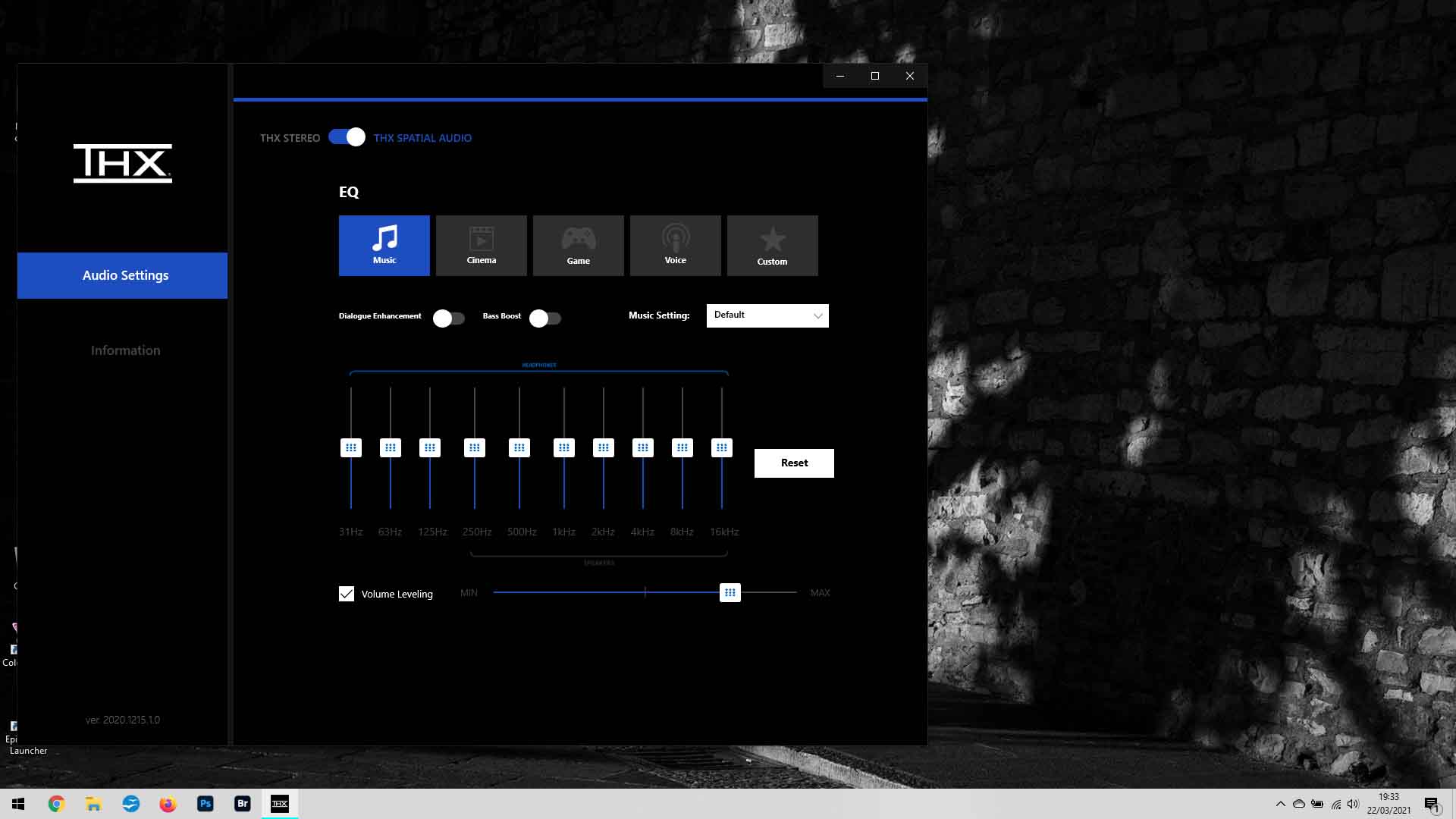Click the MAX label of volume leveling
Image resolution: width=1456 pixels, height=819 pixels.
tap(821, 593)
